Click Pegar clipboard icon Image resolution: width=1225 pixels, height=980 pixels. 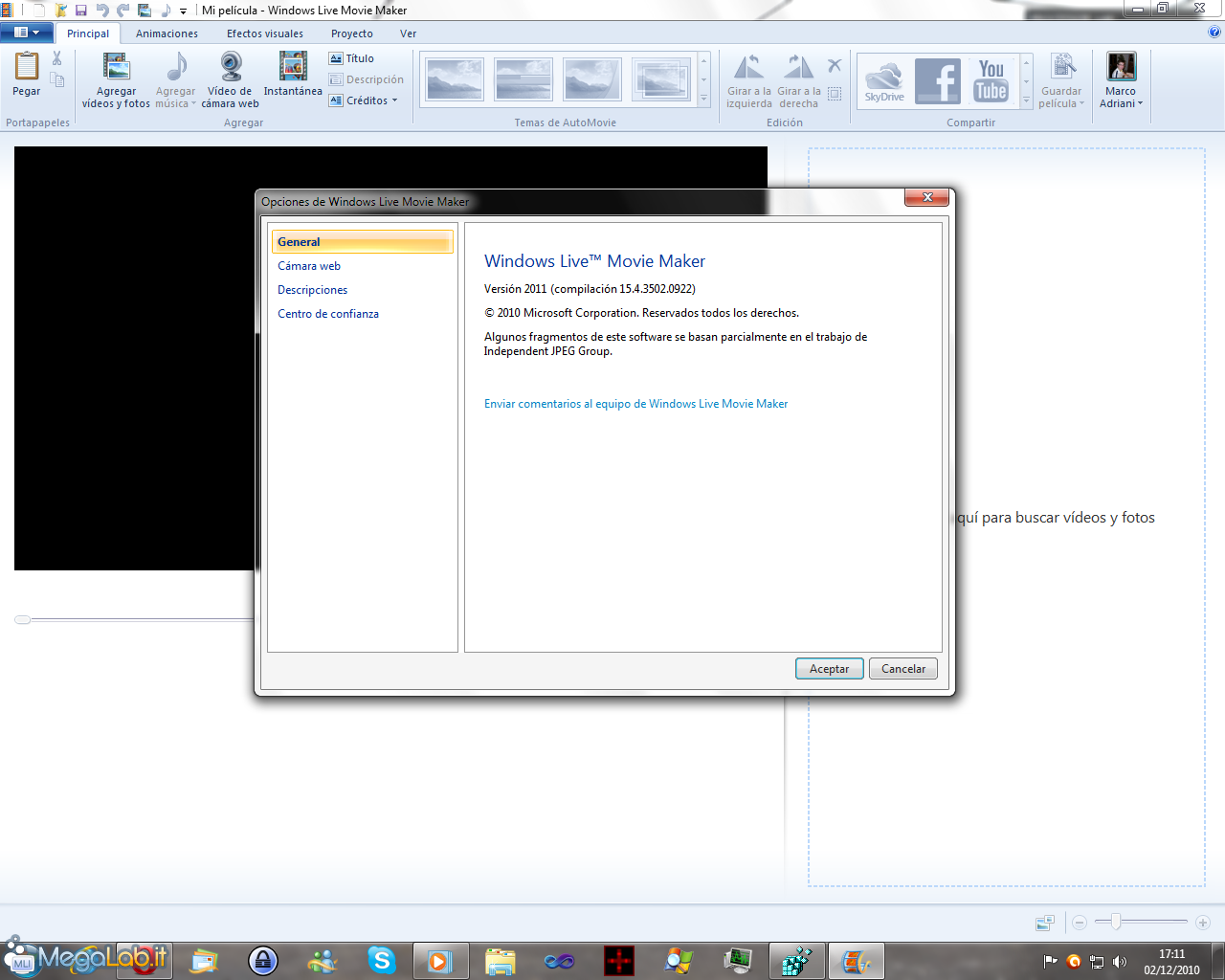[x=27, y=68]
